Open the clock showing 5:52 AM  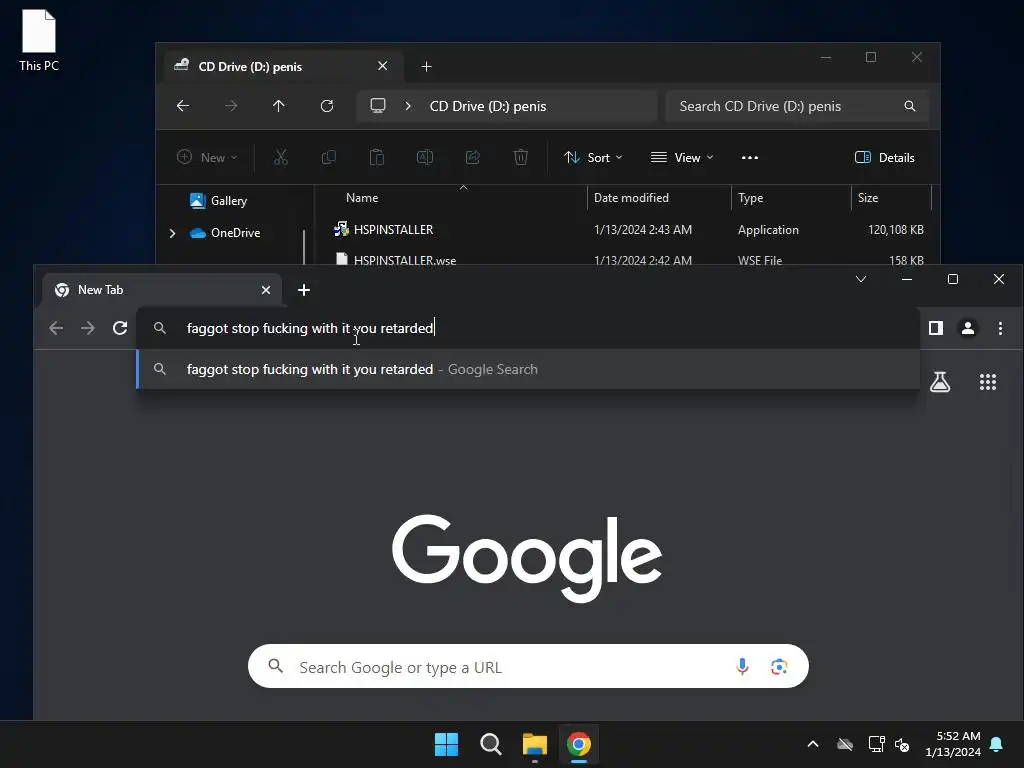pos(953,744)
